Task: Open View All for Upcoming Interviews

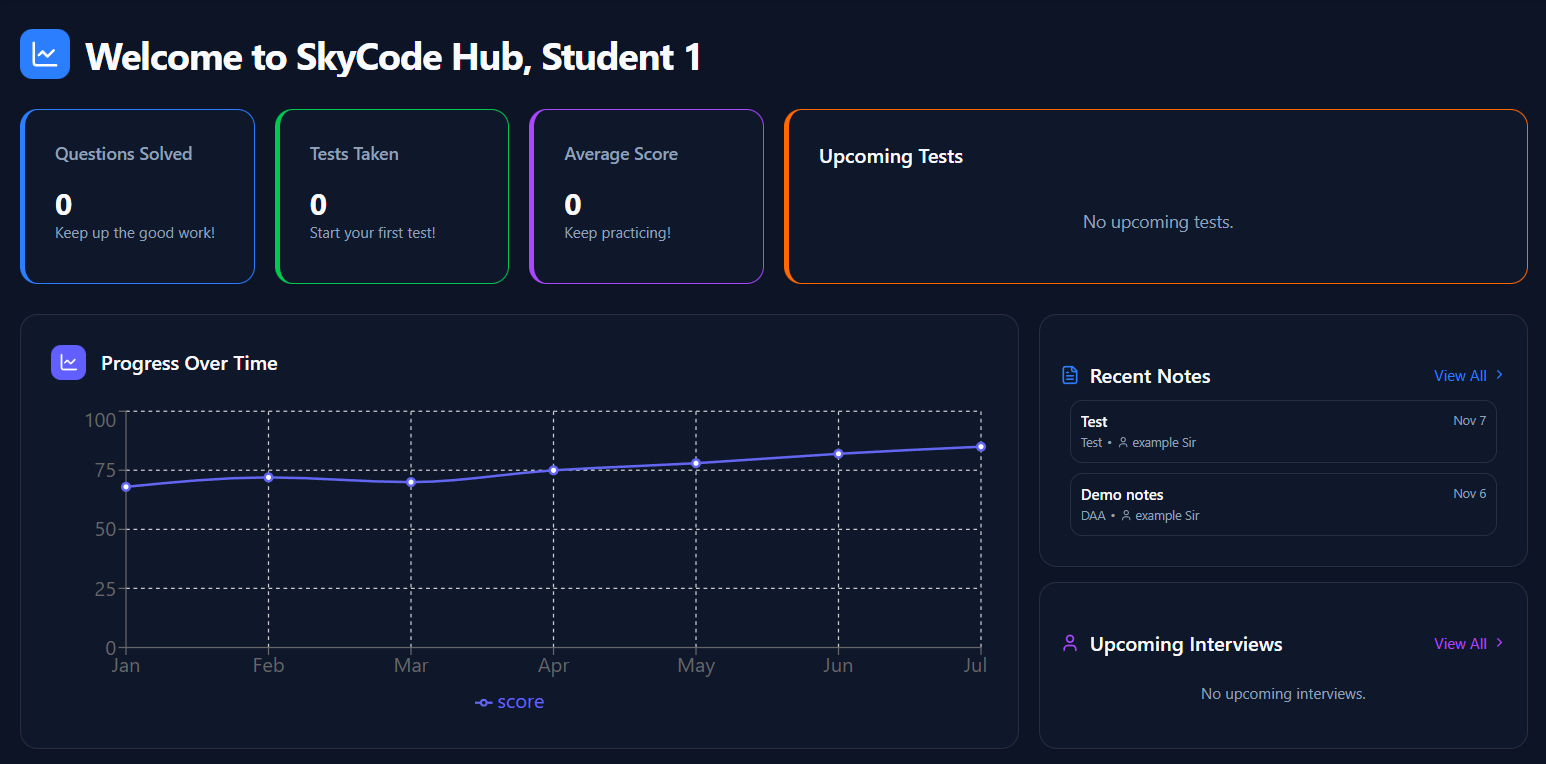Action: tap(1461, 643)
